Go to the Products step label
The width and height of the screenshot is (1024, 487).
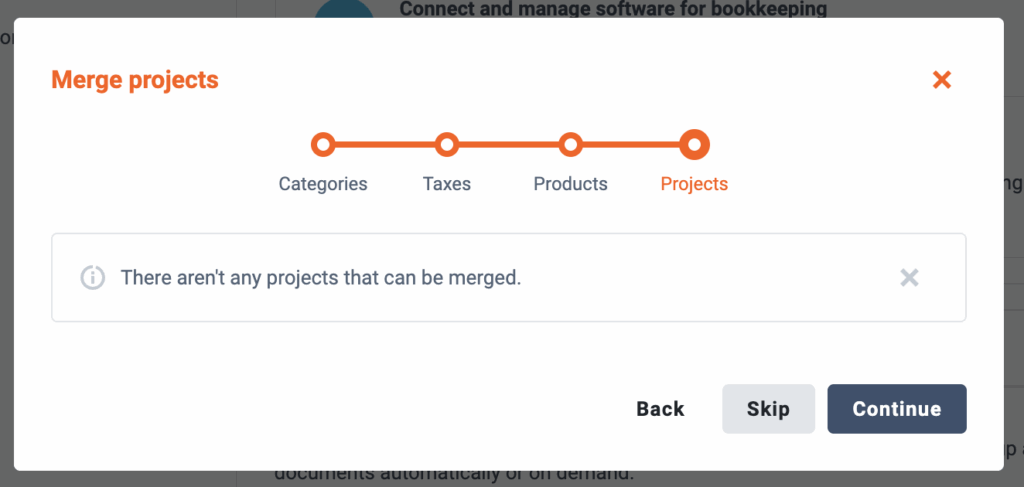point(571,183)
